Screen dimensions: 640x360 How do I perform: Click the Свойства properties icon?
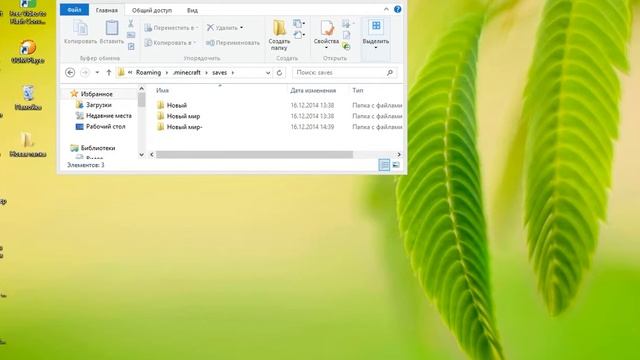click(x=327, y=28)
